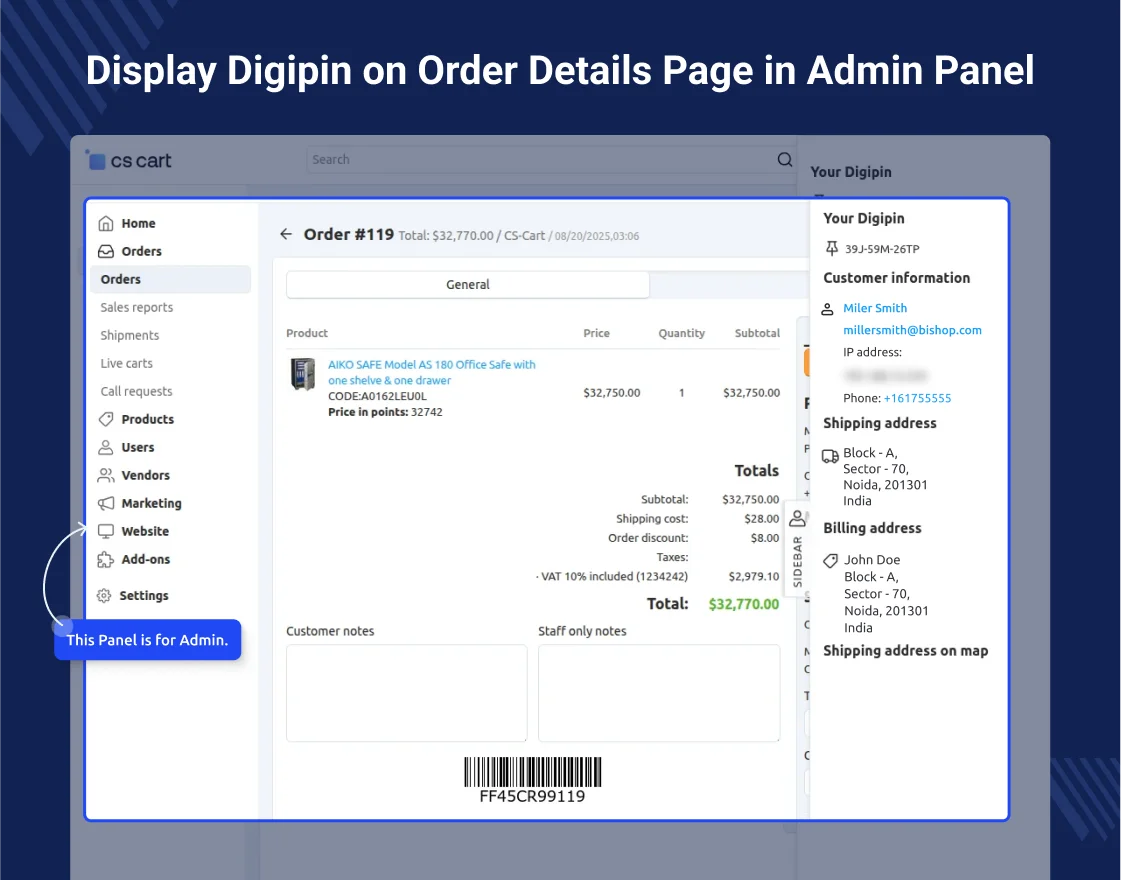Expand the Website menu
Image resolution: width=1121 pixels, height=880 pixels.
pos(145,531)
